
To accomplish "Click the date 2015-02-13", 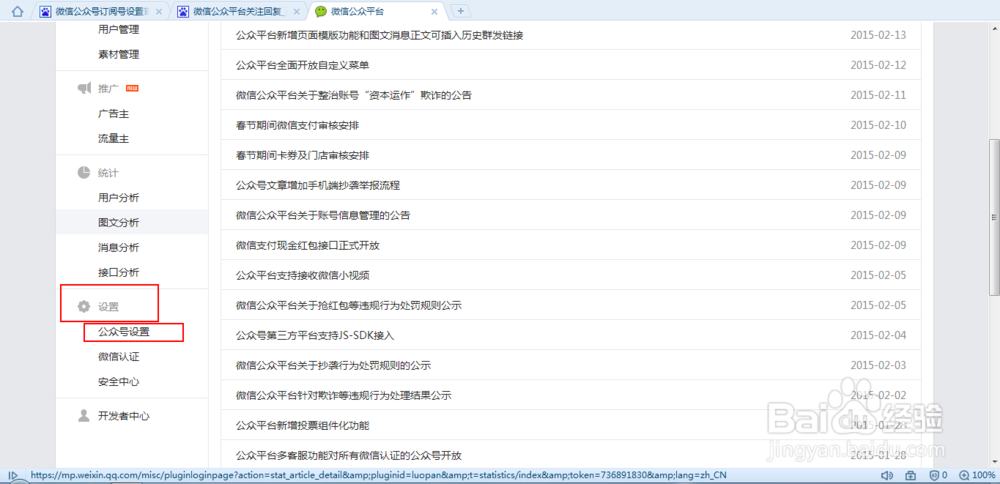I will tap(878, 35).
